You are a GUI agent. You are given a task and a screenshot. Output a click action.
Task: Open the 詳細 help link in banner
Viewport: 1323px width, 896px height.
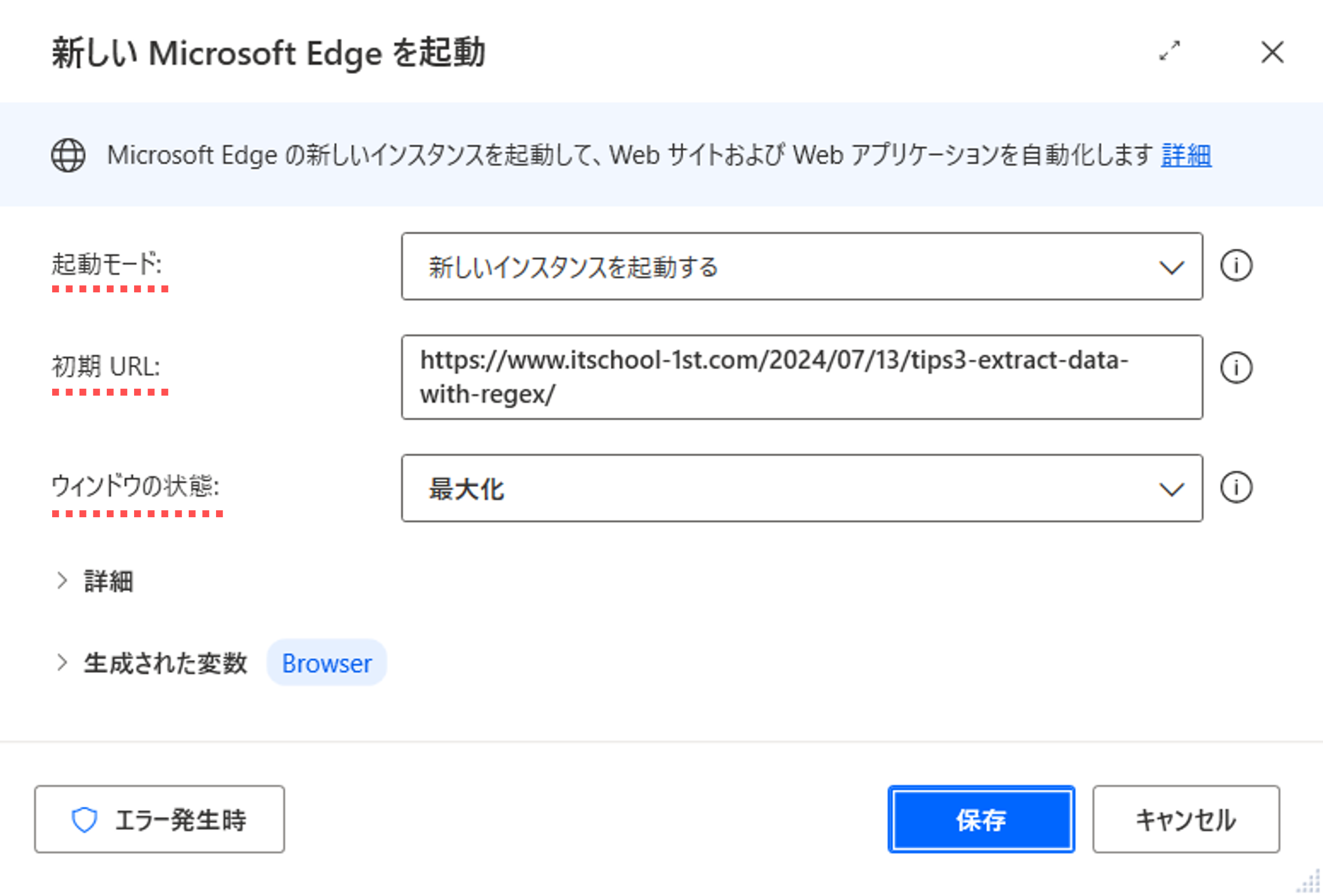point(1186,155)
